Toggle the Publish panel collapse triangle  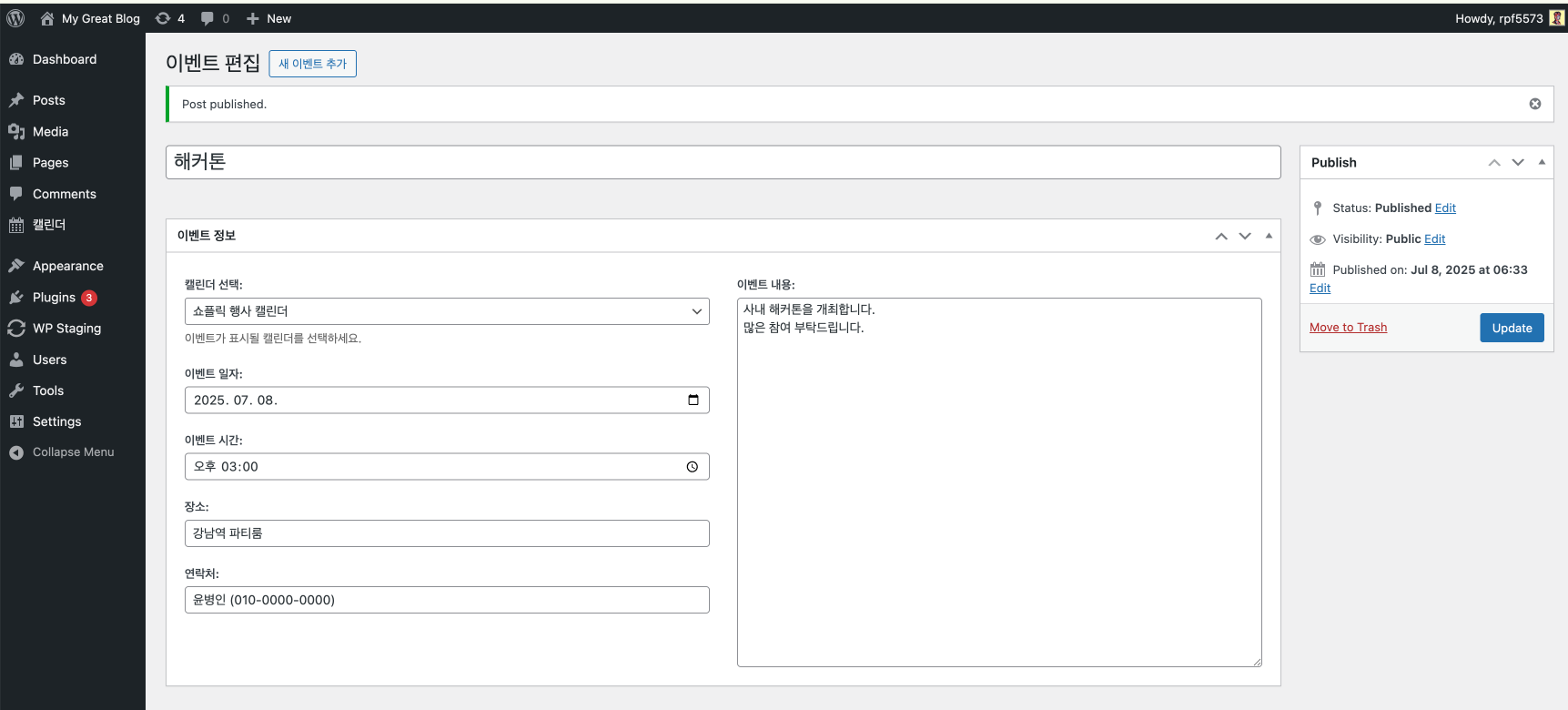(1542, 162)
